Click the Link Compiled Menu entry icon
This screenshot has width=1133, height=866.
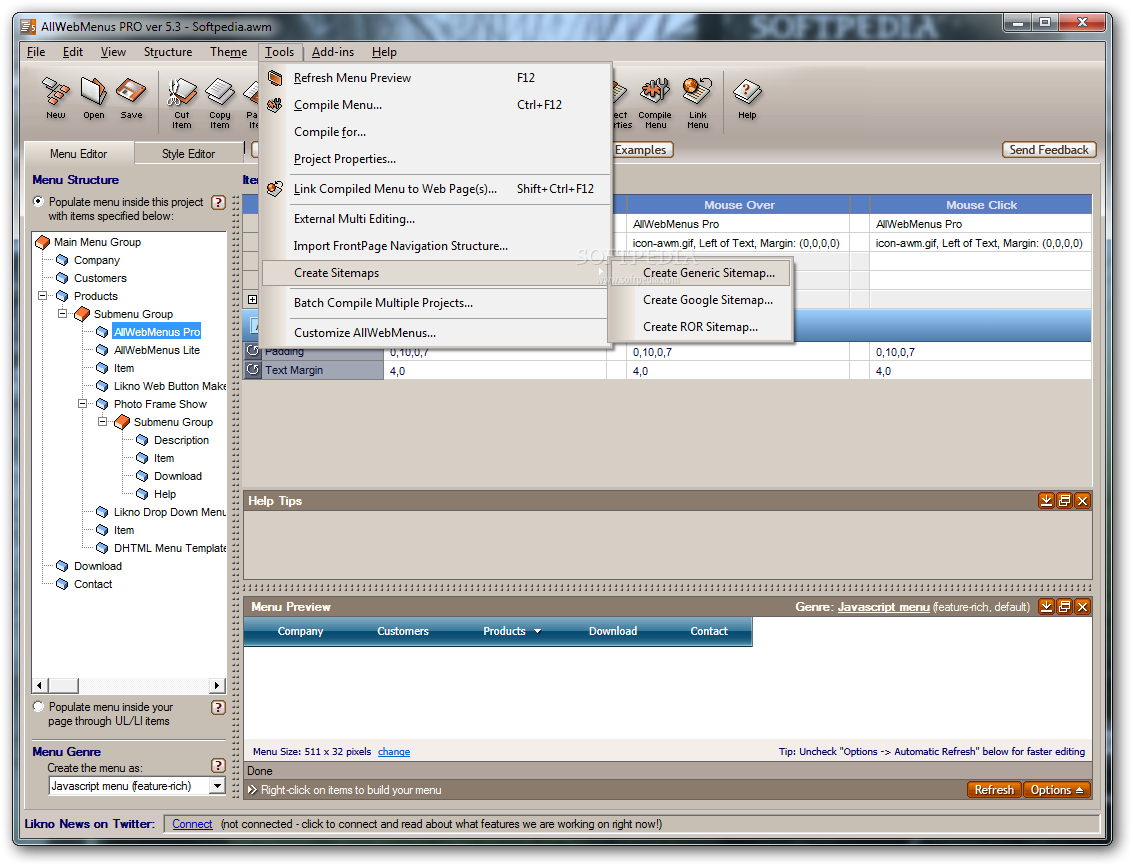tap(275, 189)
